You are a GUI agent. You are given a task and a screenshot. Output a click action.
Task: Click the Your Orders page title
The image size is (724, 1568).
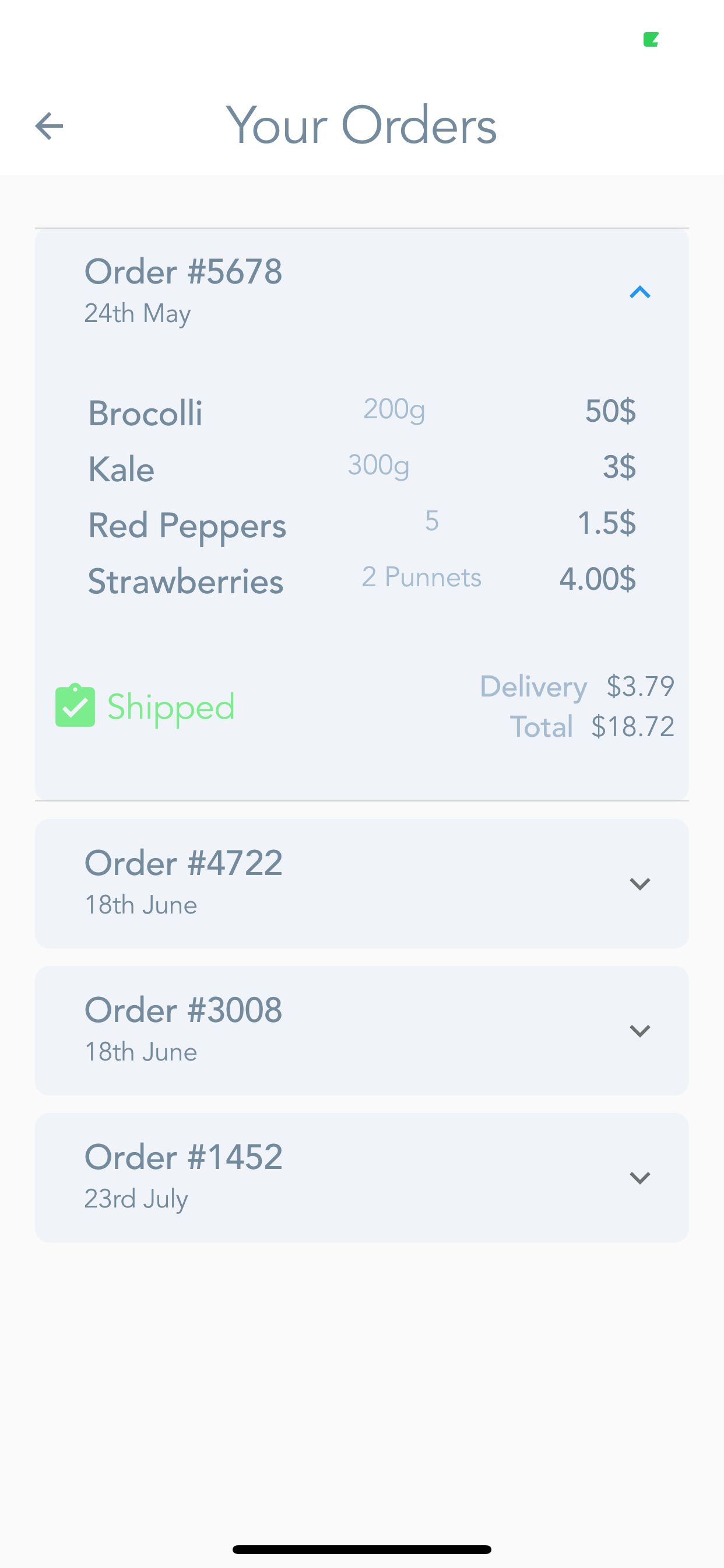[361, 125]
